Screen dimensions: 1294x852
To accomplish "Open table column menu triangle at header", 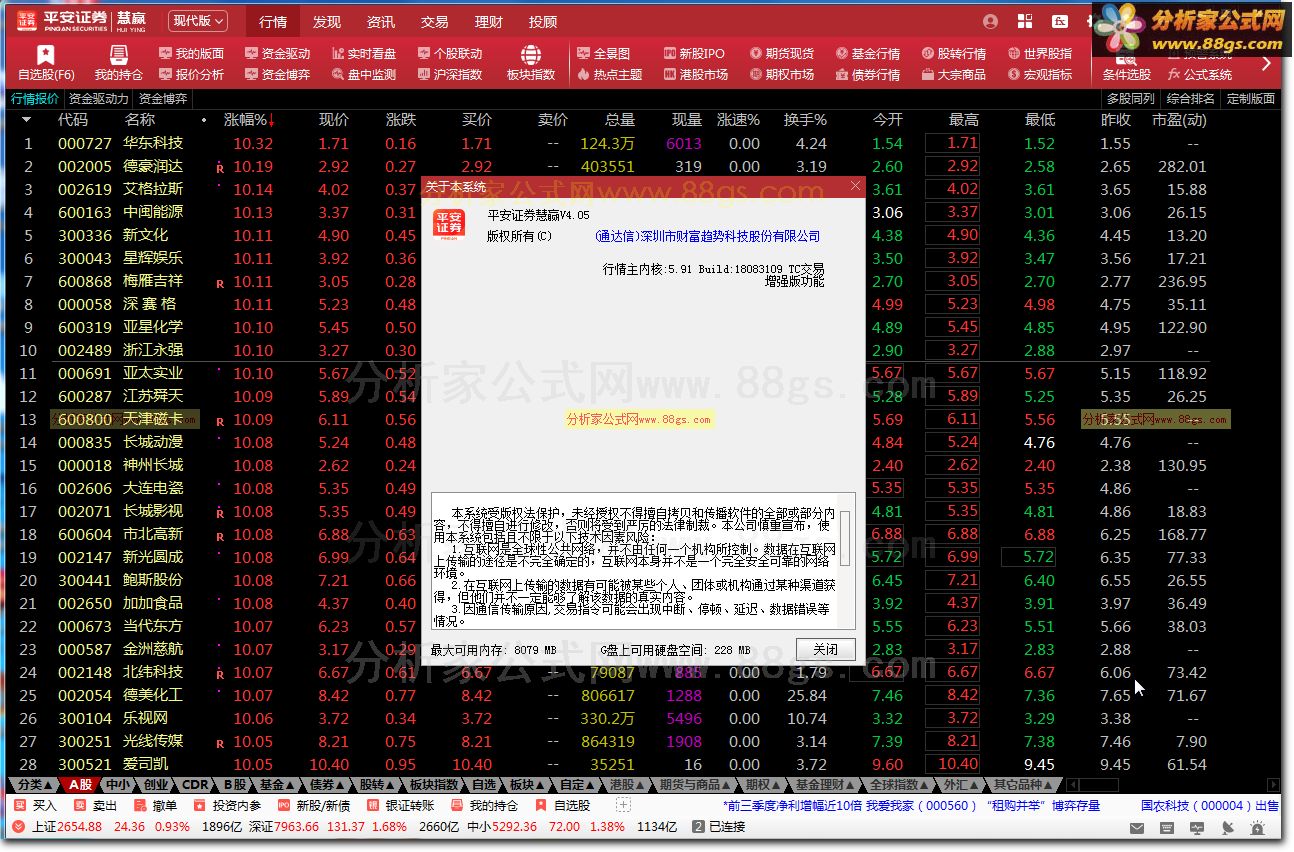I will tap(26, 120).
